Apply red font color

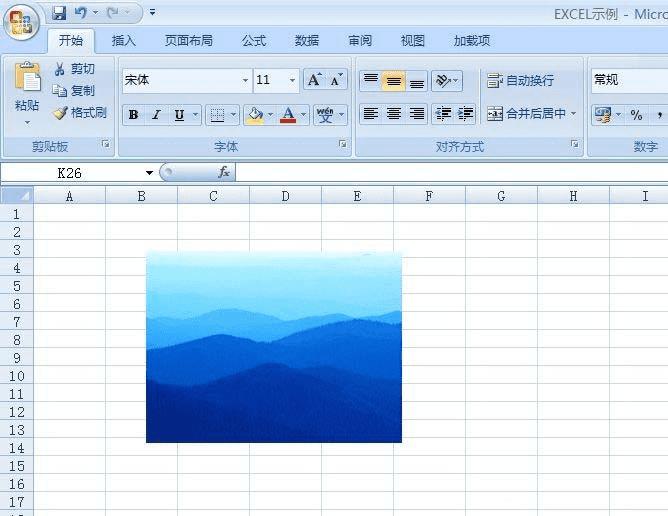click(288, 115)
